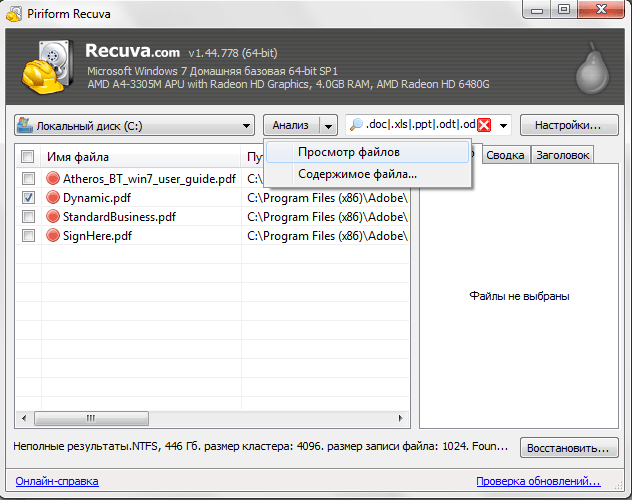
Task: Click the Recuva title bar app icon
Action: tap(14, 14)
